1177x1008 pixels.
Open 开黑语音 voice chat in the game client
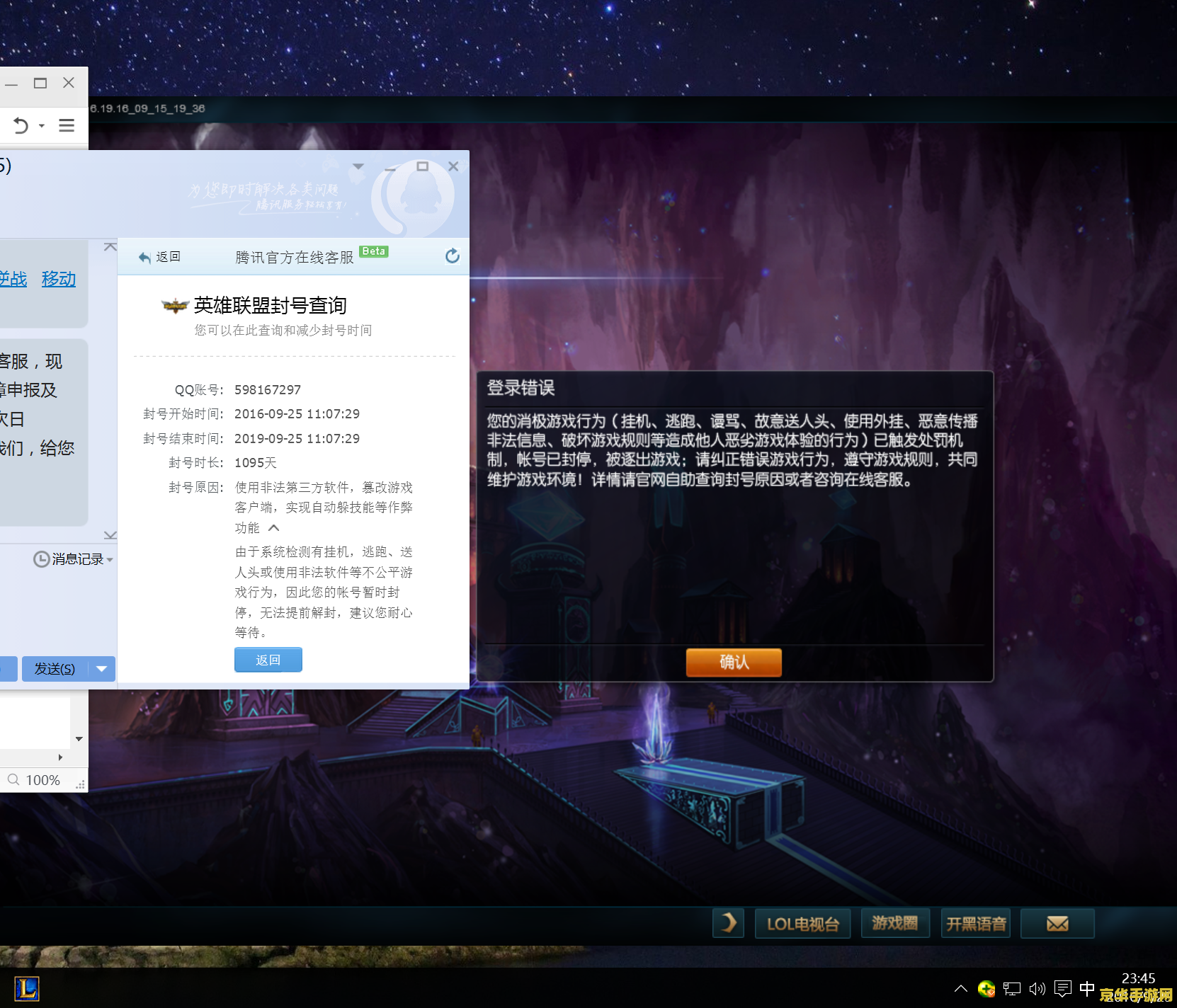click(976, 924)
